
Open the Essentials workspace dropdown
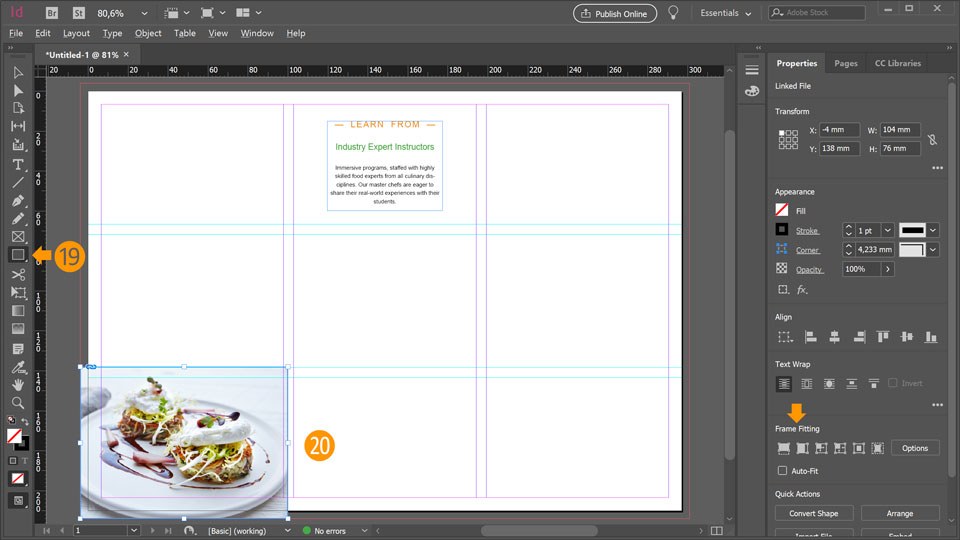coord(727,13)
